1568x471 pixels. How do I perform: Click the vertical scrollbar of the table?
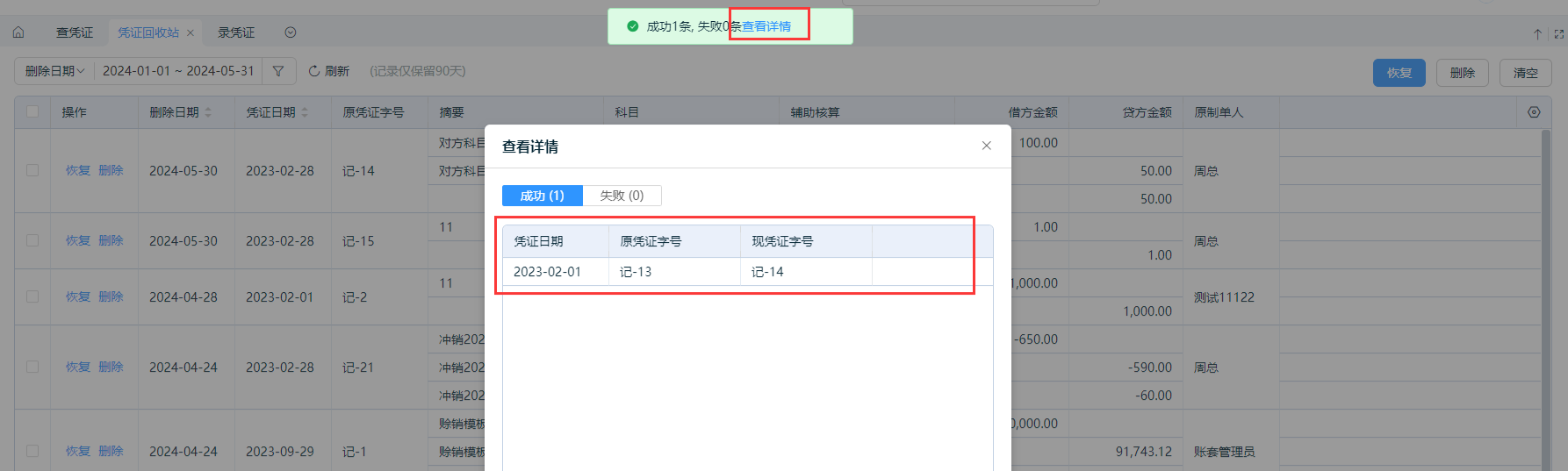pos(1546,298)
